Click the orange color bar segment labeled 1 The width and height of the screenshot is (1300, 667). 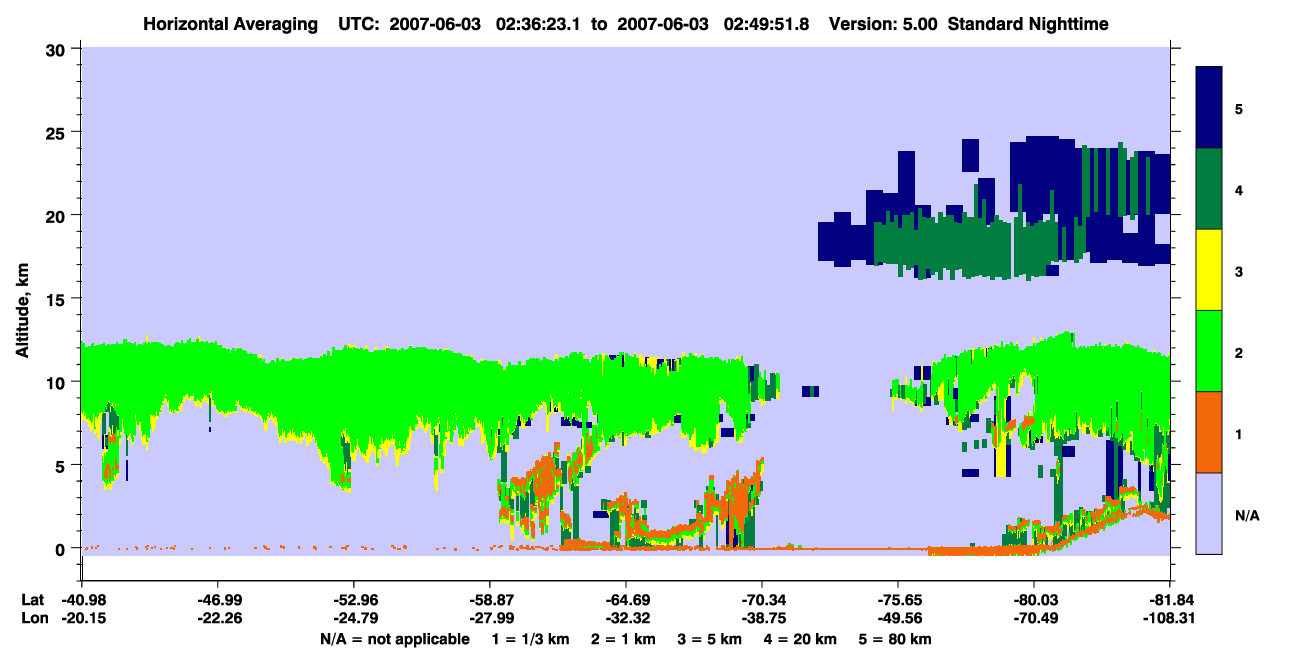pyautogui.click(x=1209, y=431)
